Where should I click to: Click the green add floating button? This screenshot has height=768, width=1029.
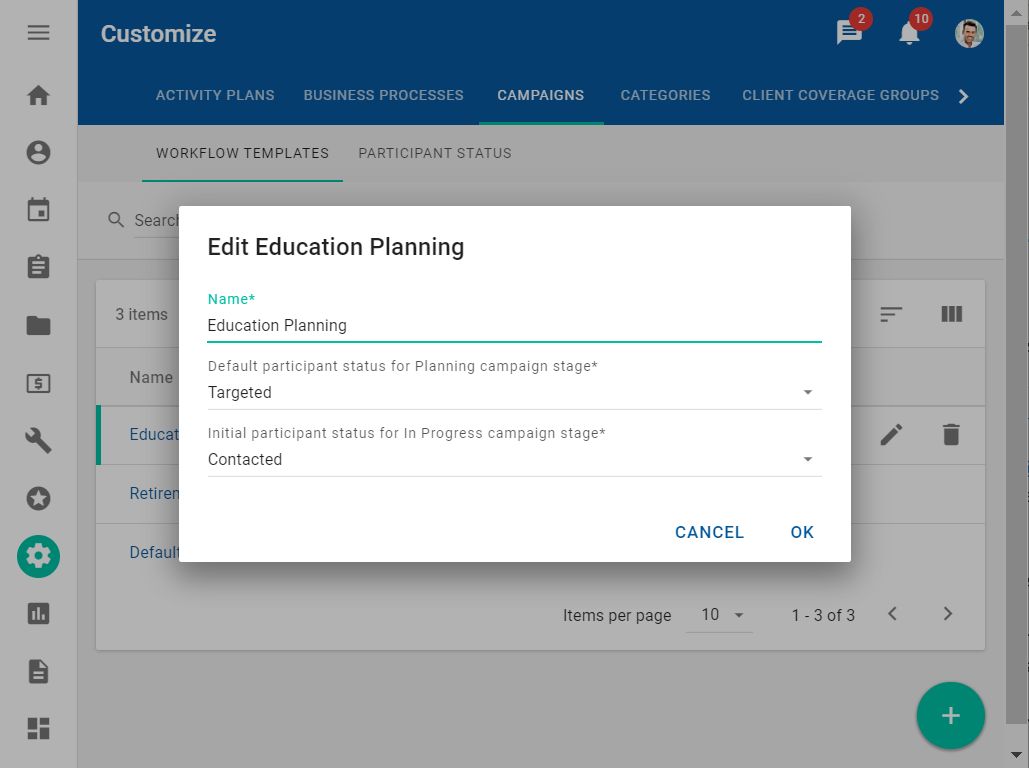pyautogui.click(x=950, y=716)
